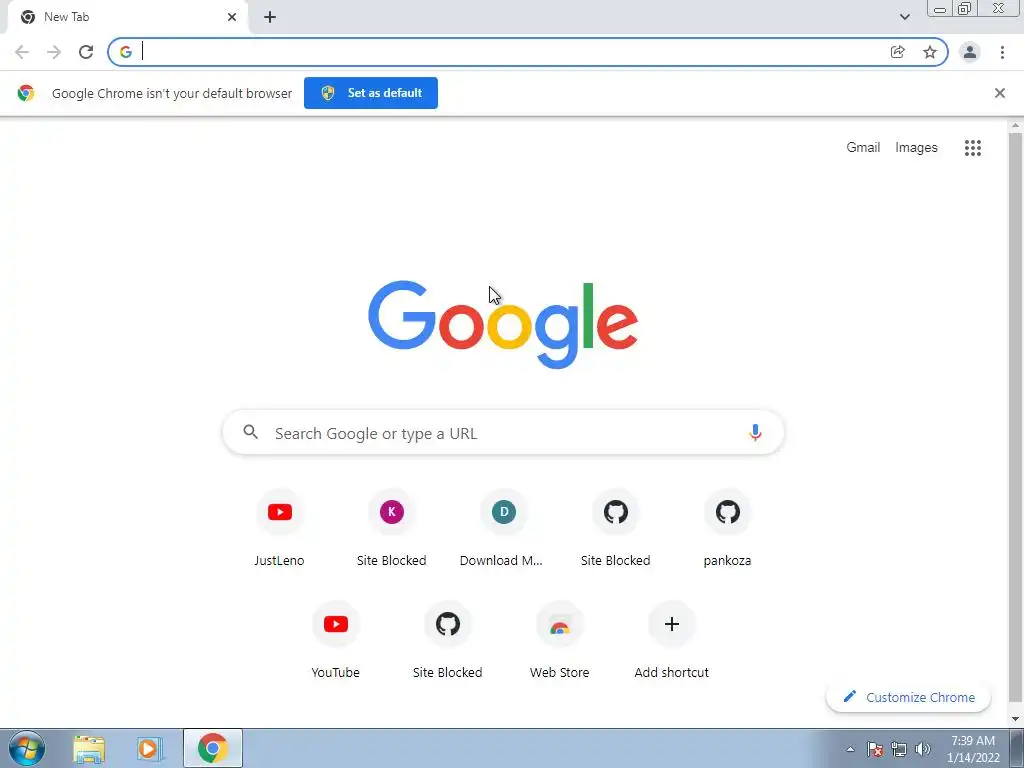Close the New Tab tab
This screenshot has height=768, width=1024.
pos(232,17)
